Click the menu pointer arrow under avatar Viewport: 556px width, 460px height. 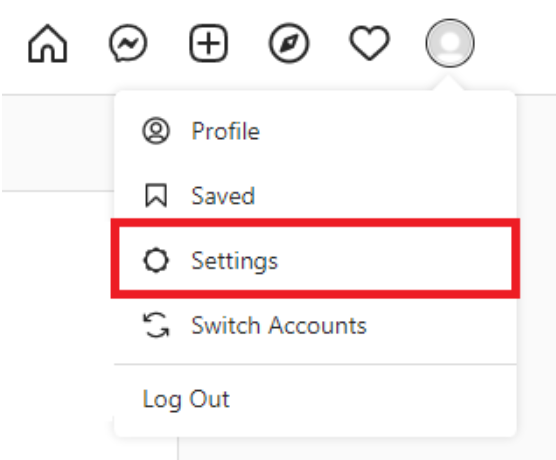[x=449, y=84]
